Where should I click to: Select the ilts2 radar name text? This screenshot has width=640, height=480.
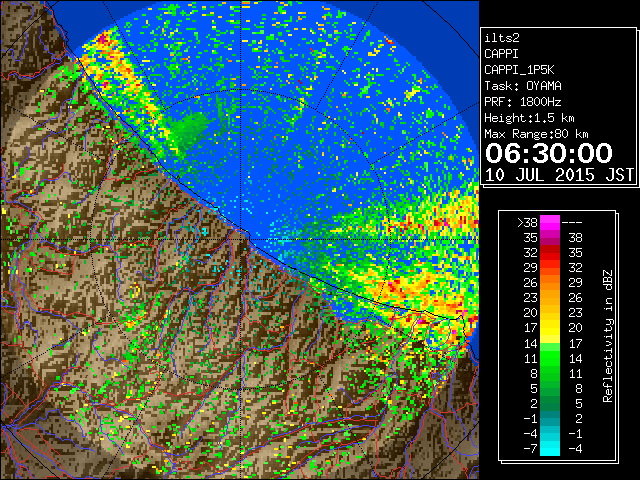(502, 38)
